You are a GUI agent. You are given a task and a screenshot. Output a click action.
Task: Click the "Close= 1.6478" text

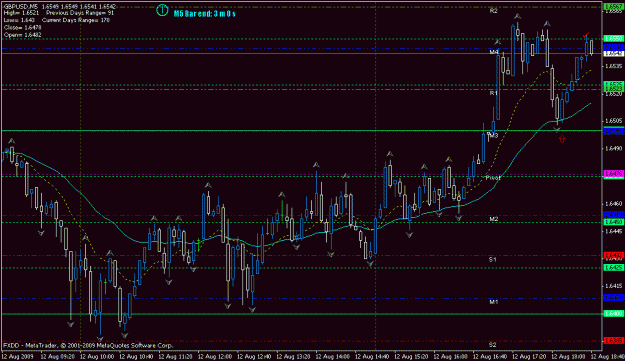23,27
